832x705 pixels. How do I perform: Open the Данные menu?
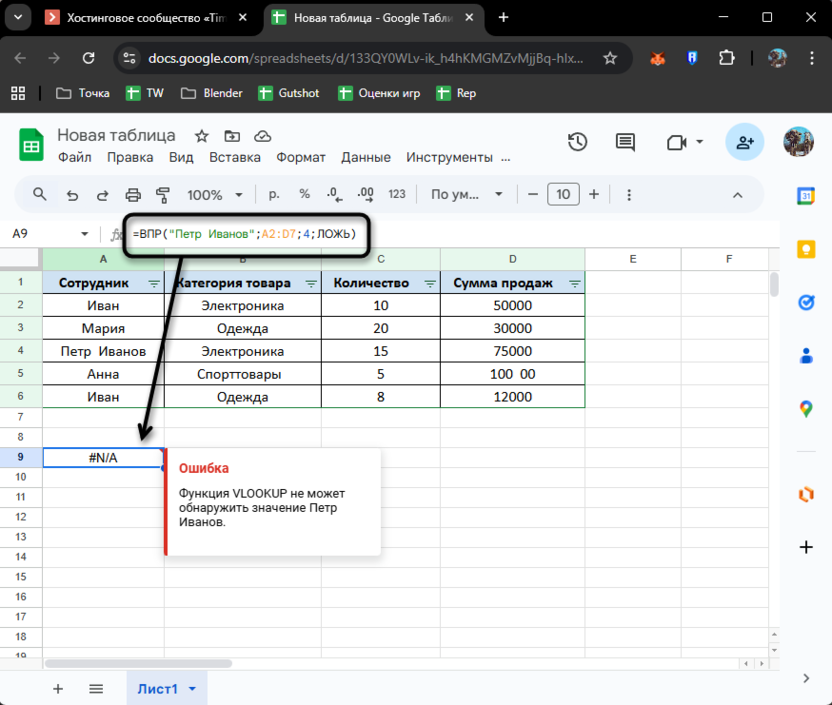pos(365,157)
